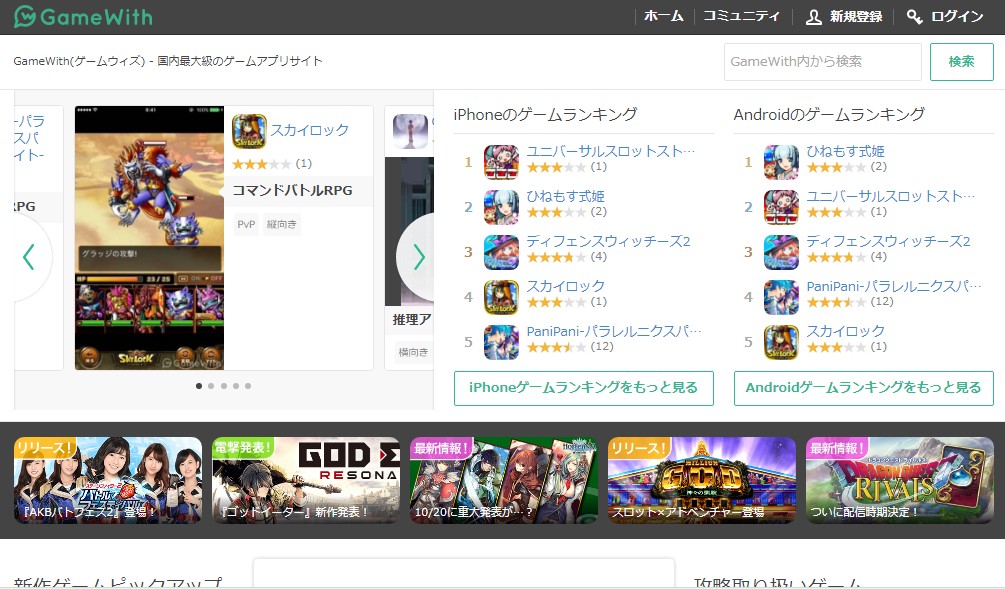Go to 新規登録 sign-up link
This screenshot has height=589, width=1005.
pyautogui.click(x=856, y=17)
